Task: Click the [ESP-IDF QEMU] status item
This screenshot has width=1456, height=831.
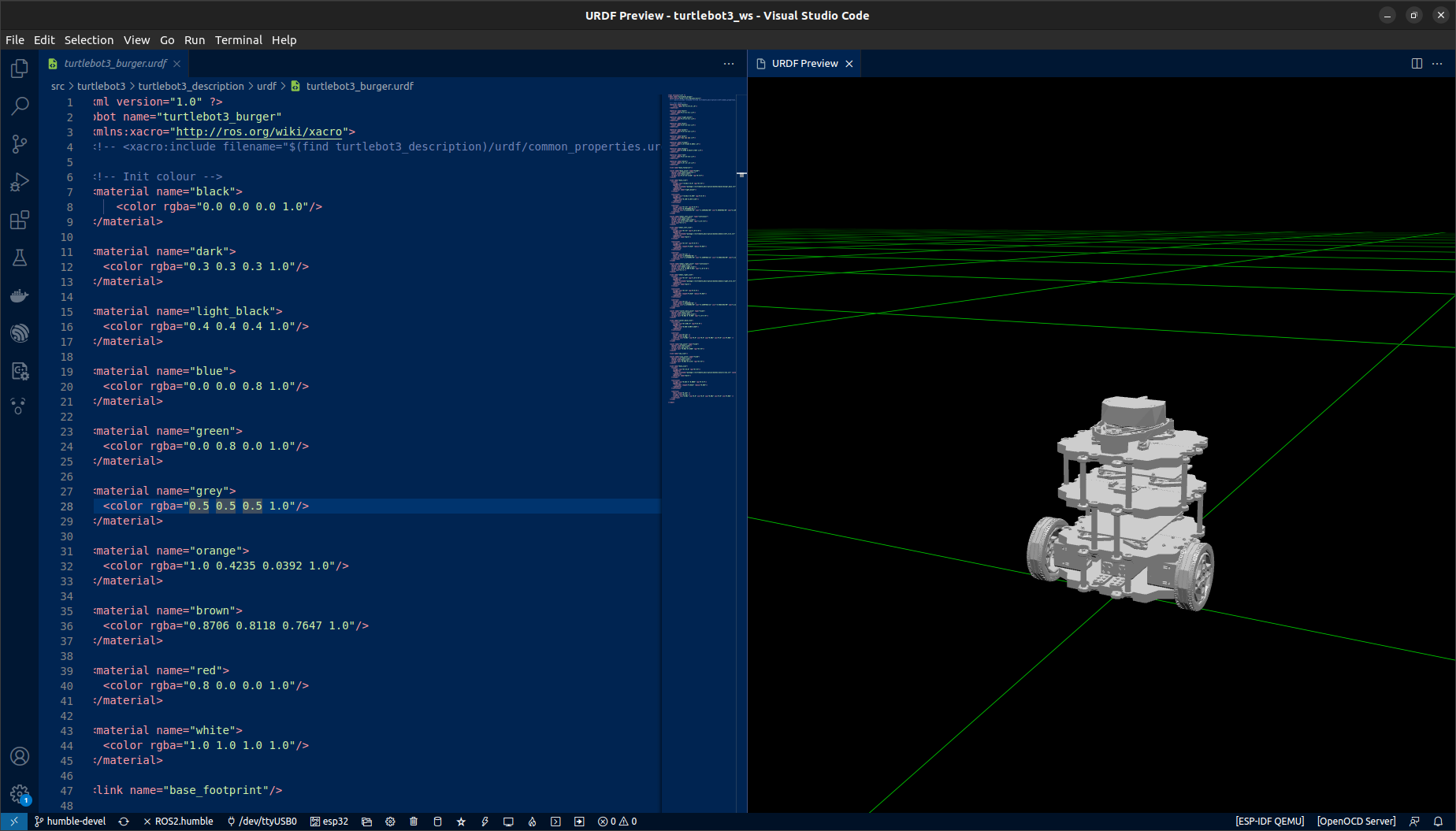Action: pos(1270,822)
